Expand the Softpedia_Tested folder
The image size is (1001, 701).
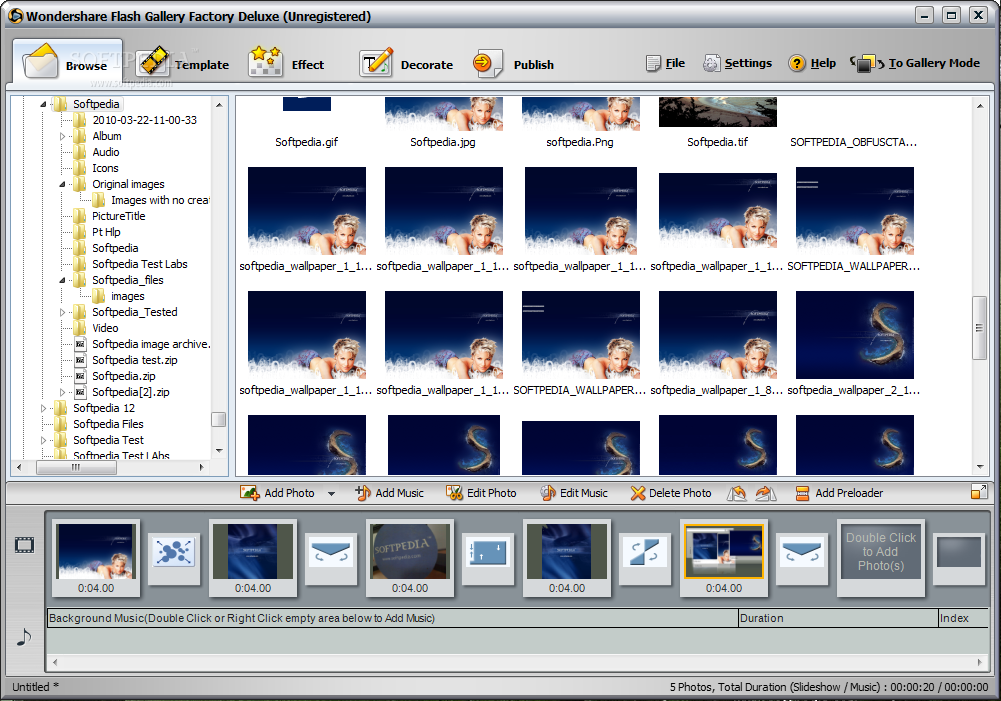click(63, 312)
